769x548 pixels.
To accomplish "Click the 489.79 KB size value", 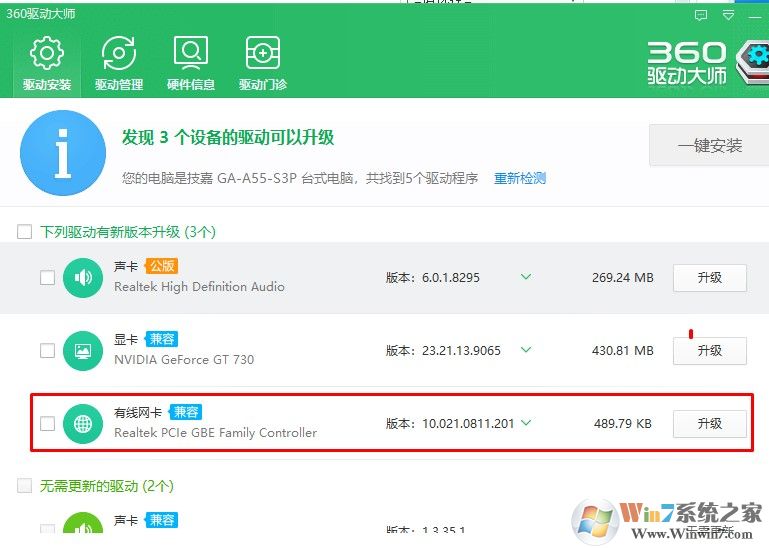I will (623, 423).
